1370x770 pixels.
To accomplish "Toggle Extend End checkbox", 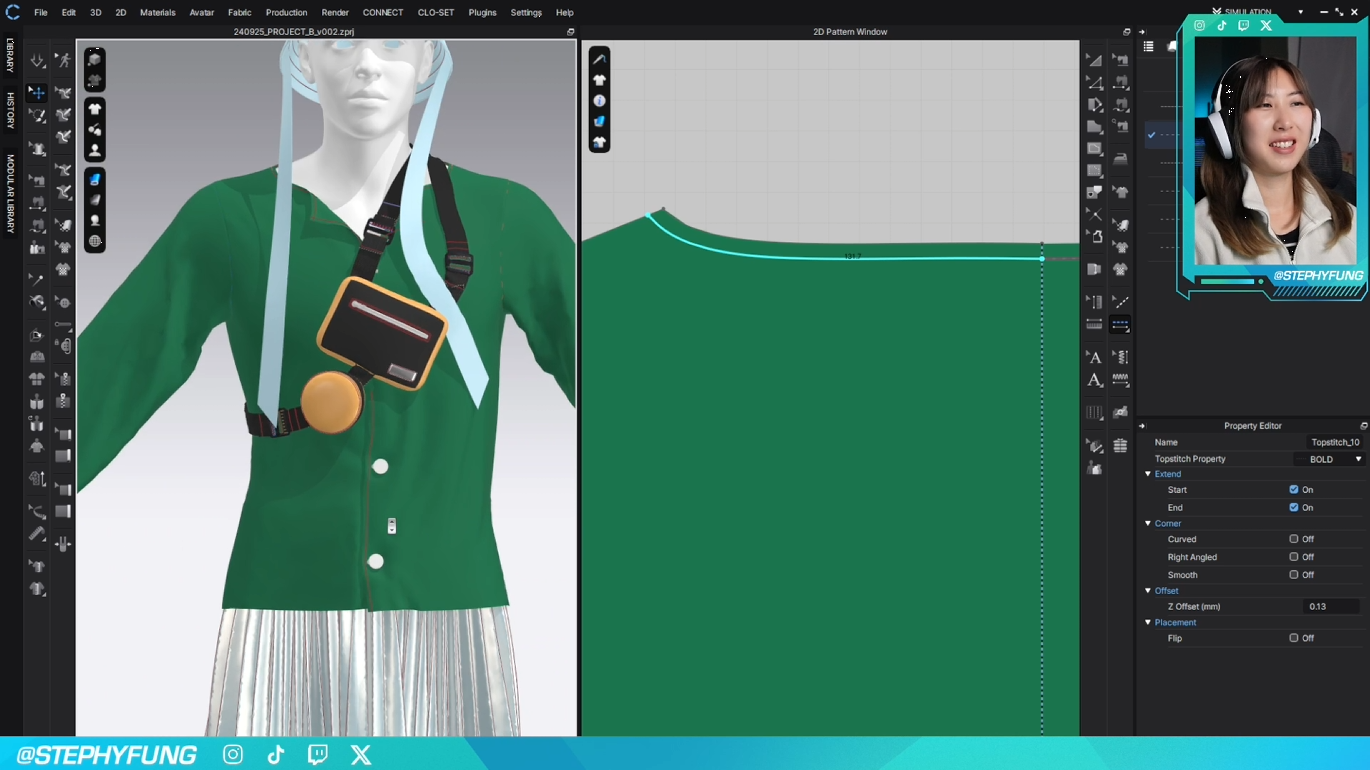I will [x=1294, y=508].
